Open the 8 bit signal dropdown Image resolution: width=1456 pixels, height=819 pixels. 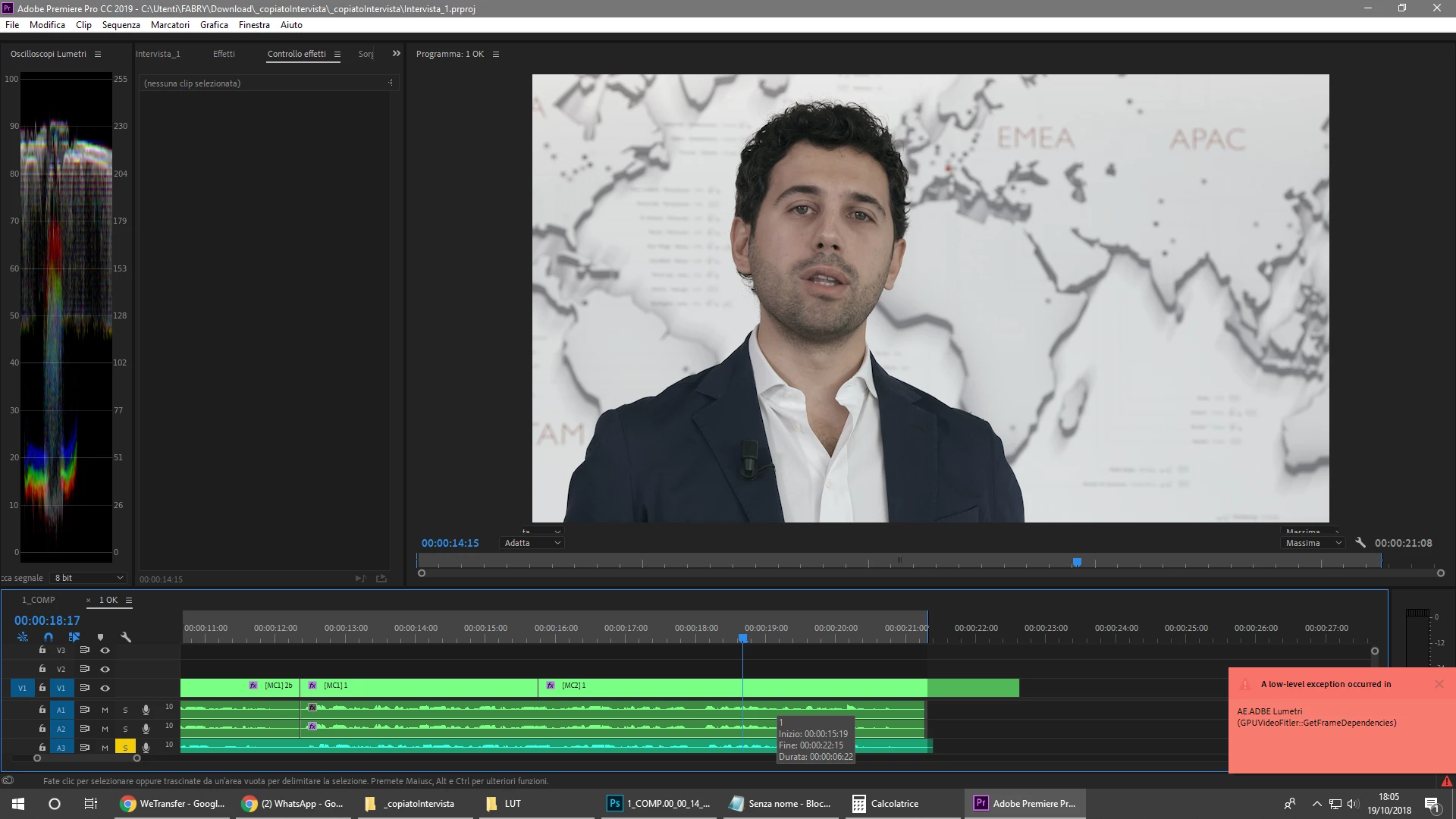click(88, 578)
